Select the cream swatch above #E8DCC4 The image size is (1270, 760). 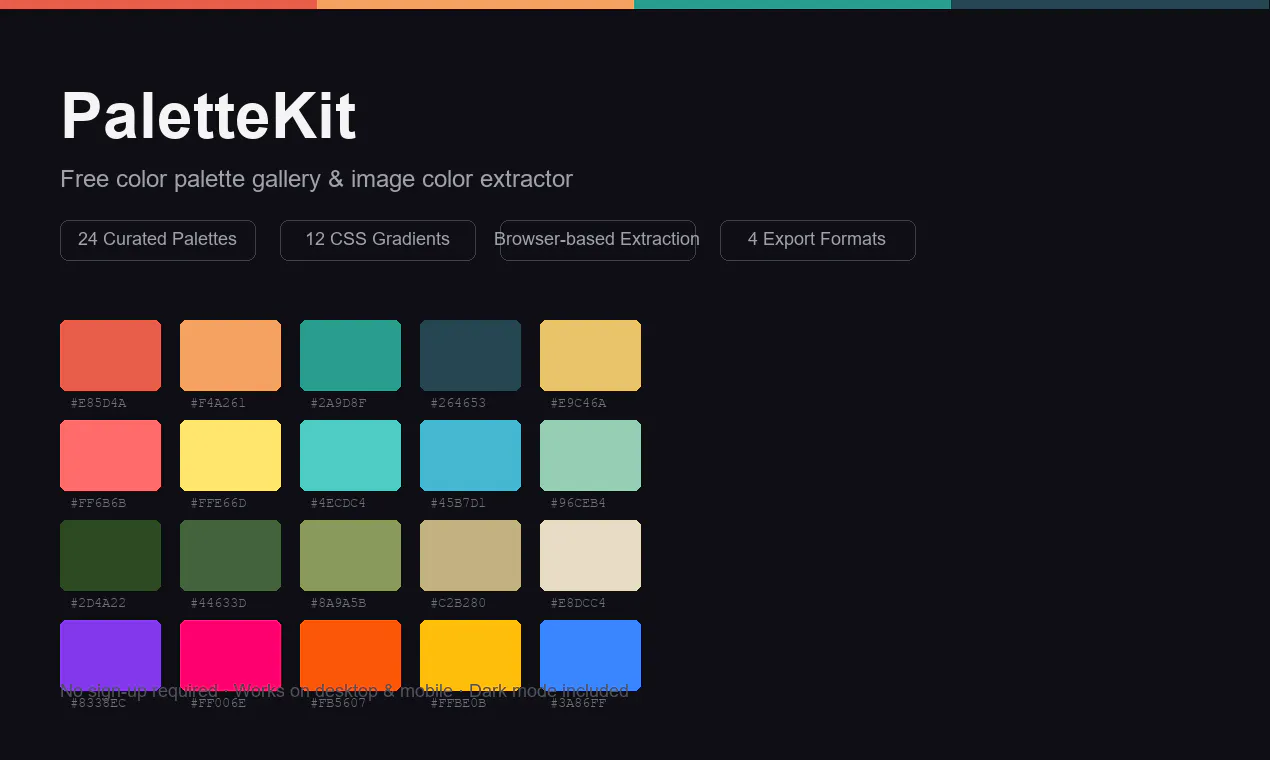pyautogui.click(x=590, y=555)
